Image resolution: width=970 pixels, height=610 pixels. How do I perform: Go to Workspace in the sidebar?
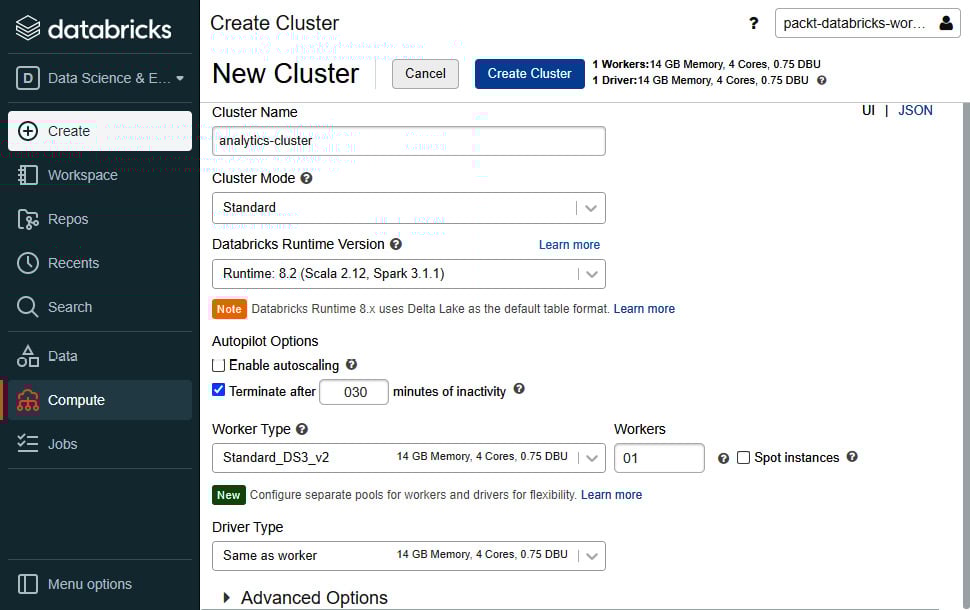point(100,175)
